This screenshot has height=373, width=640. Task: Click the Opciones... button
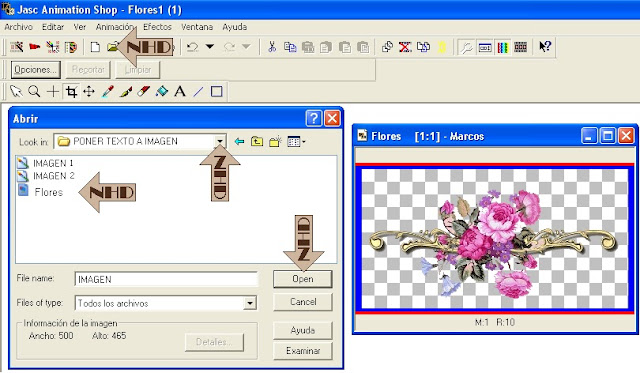(x=36, y=70)
